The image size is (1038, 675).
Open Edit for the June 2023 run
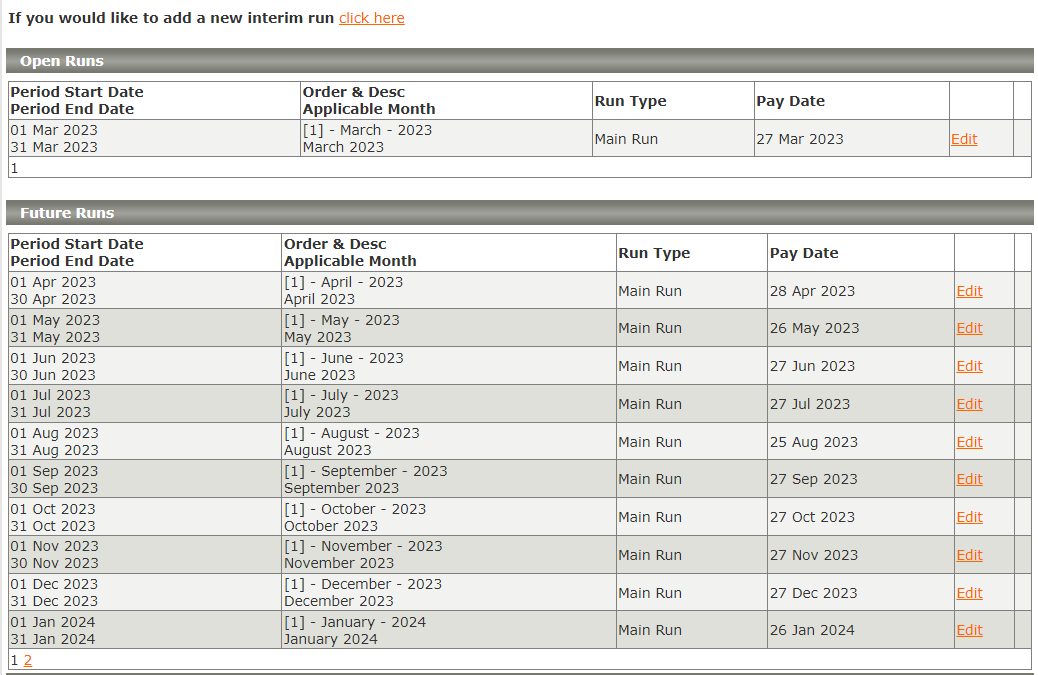[969, 366]
